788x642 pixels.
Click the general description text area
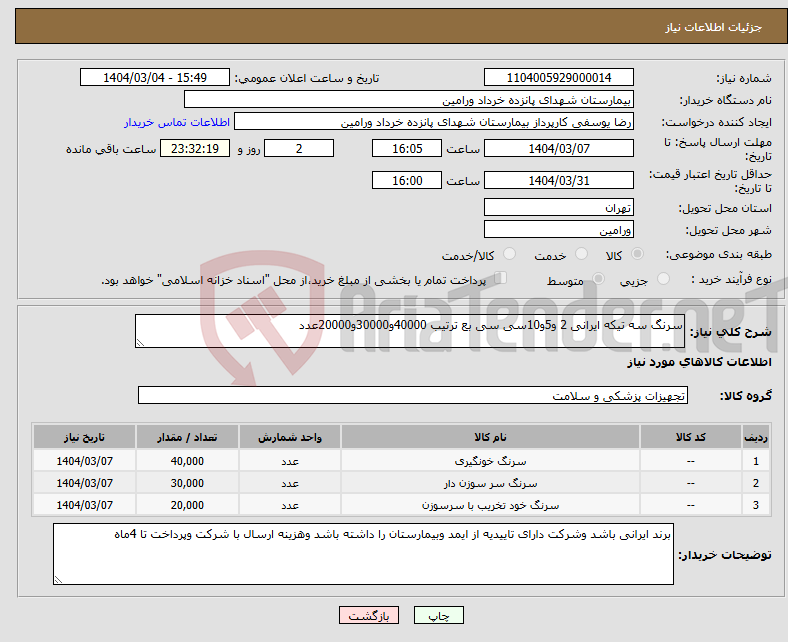click(410, 331)
